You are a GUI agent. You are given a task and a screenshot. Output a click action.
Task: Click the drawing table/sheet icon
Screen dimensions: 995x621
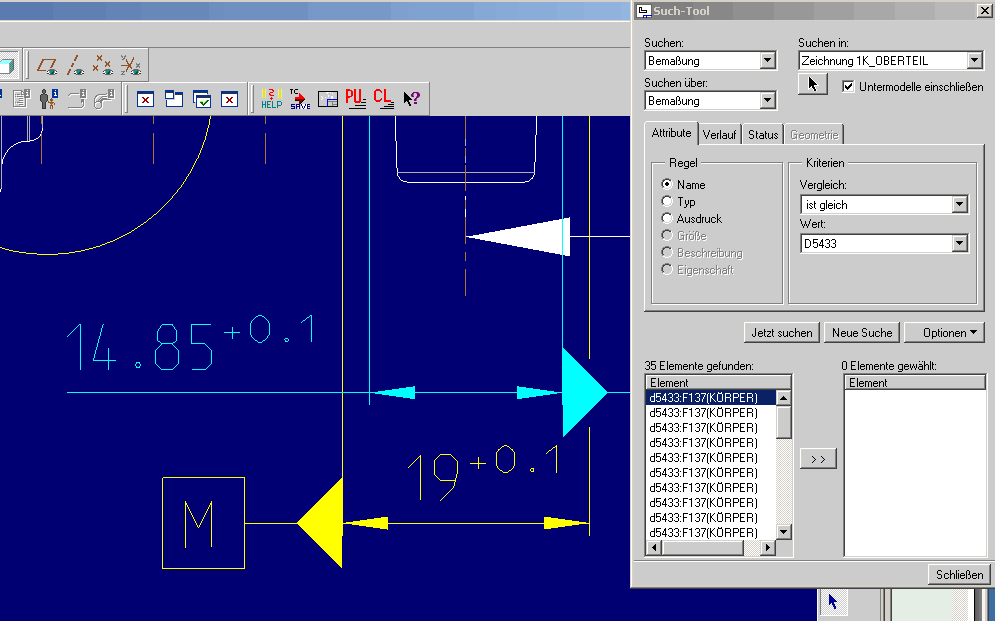click(327, 100)
